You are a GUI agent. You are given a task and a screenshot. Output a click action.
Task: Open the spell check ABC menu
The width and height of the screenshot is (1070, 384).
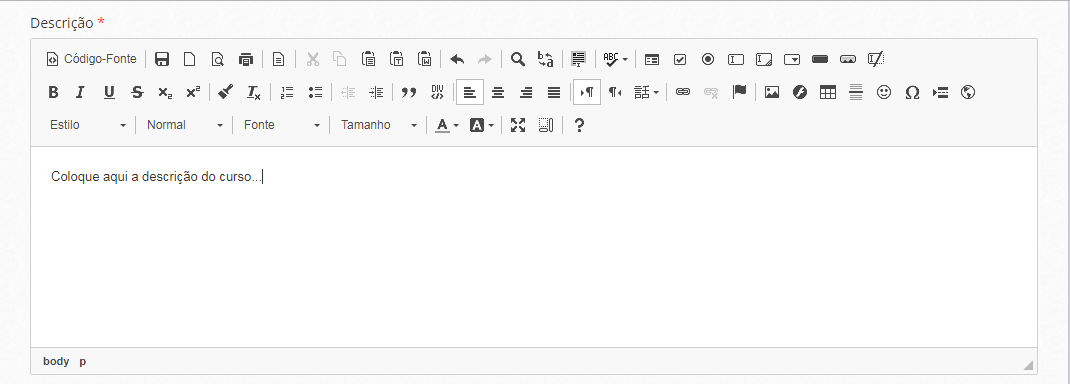pos(616,59)
